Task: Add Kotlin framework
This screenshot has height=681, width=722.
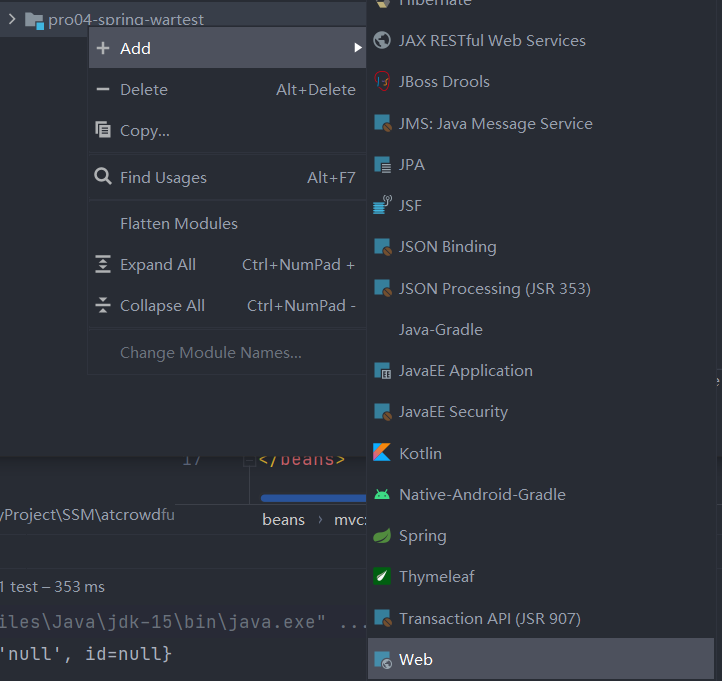Action: click(541, 453)
